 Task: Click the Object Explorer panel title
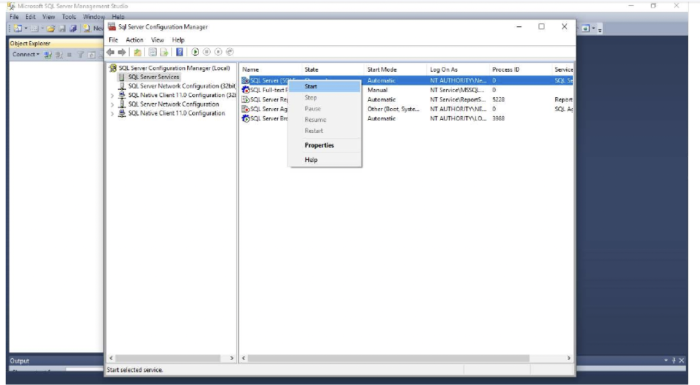[30, 43]
